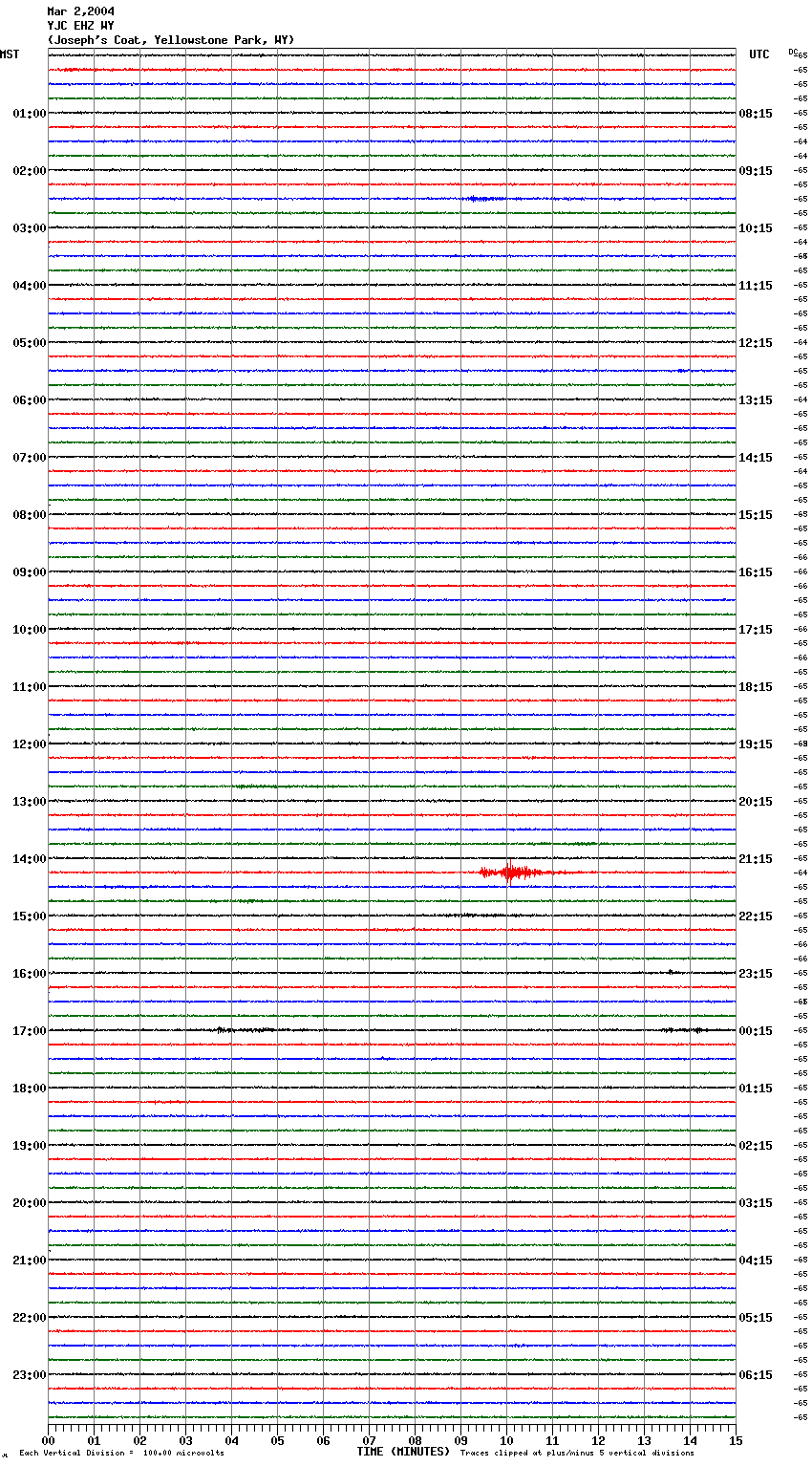Click the "20:15" UTC time label

point(756,802)
